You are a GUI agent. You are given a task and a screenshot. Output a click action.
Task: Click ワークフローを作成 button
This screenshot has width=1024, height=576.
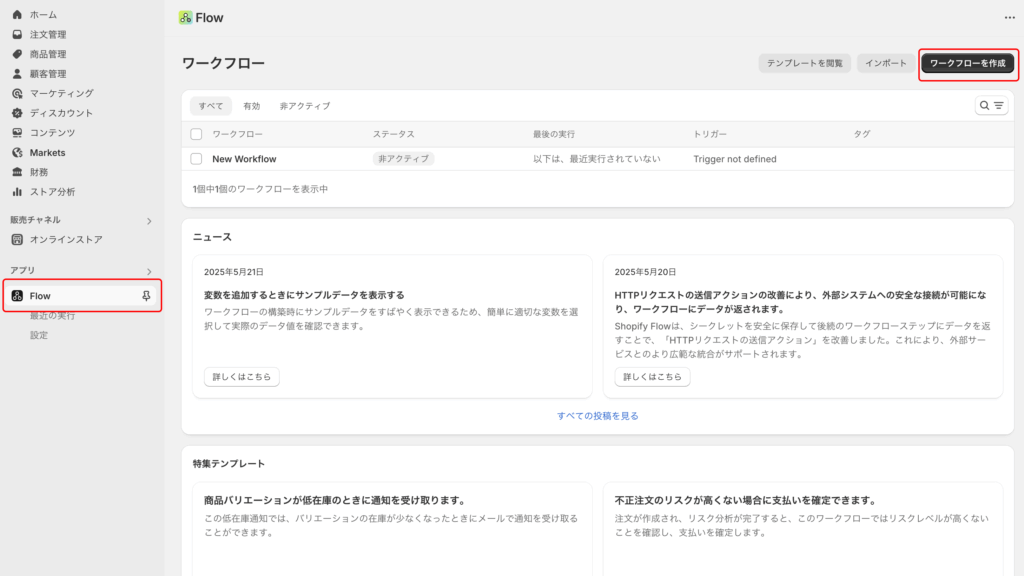coord(967,63)
